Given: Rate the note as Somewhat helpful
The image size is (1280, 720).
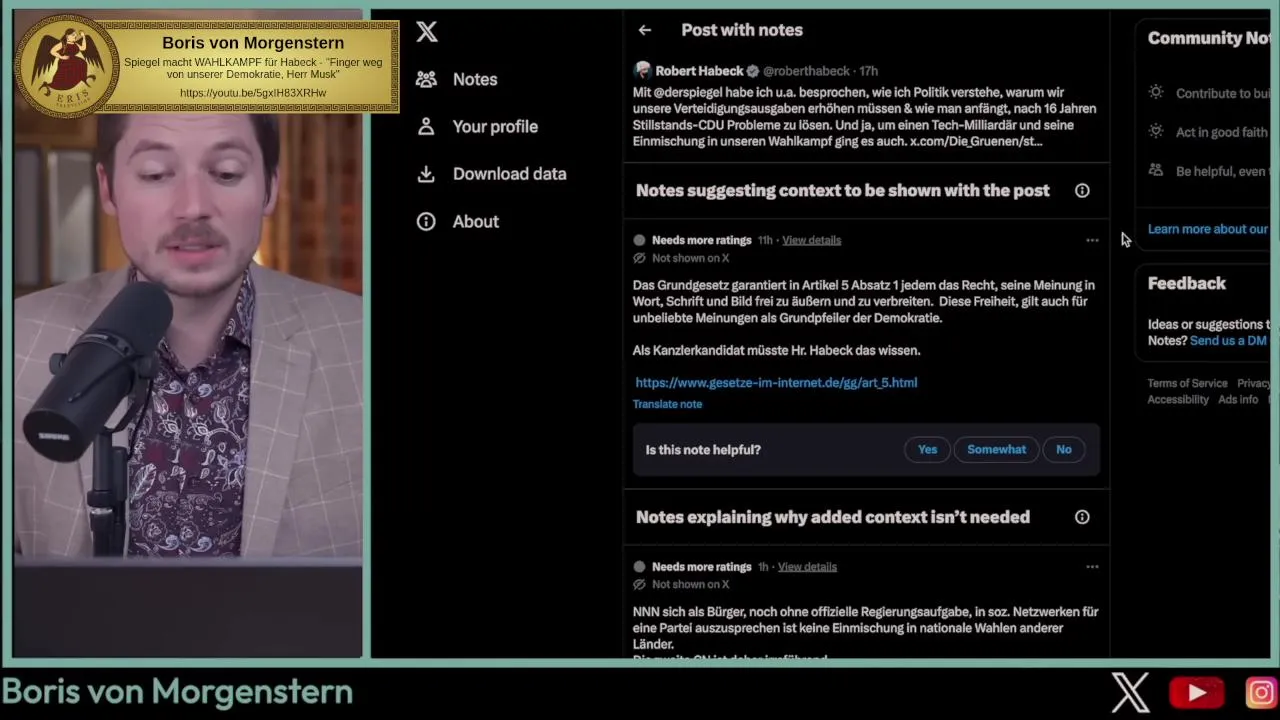Looking at the screenshot, I should [996, 449].
